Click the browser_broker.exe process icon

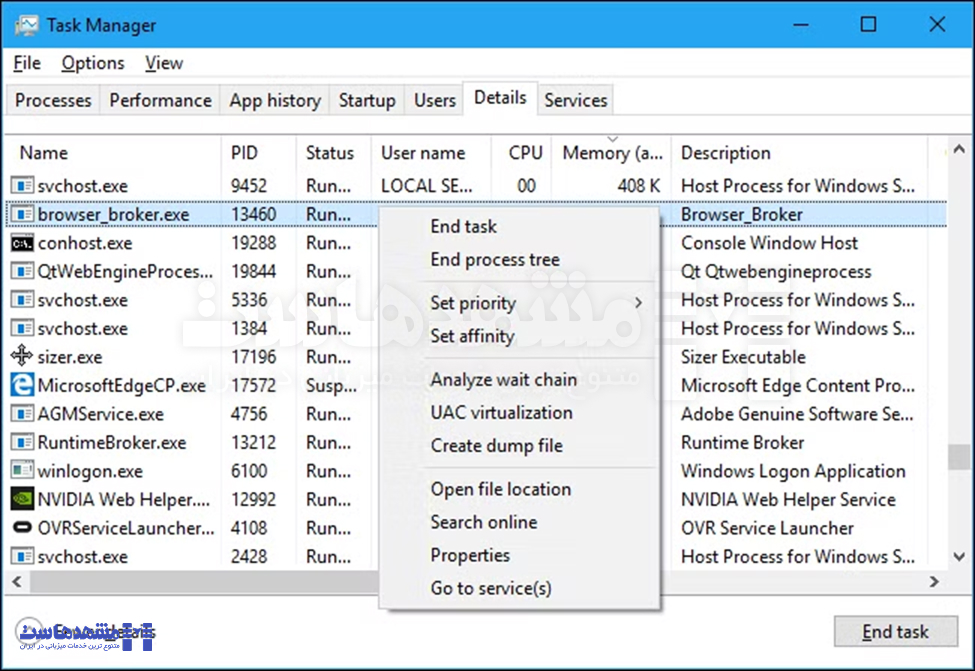point(22,215)
